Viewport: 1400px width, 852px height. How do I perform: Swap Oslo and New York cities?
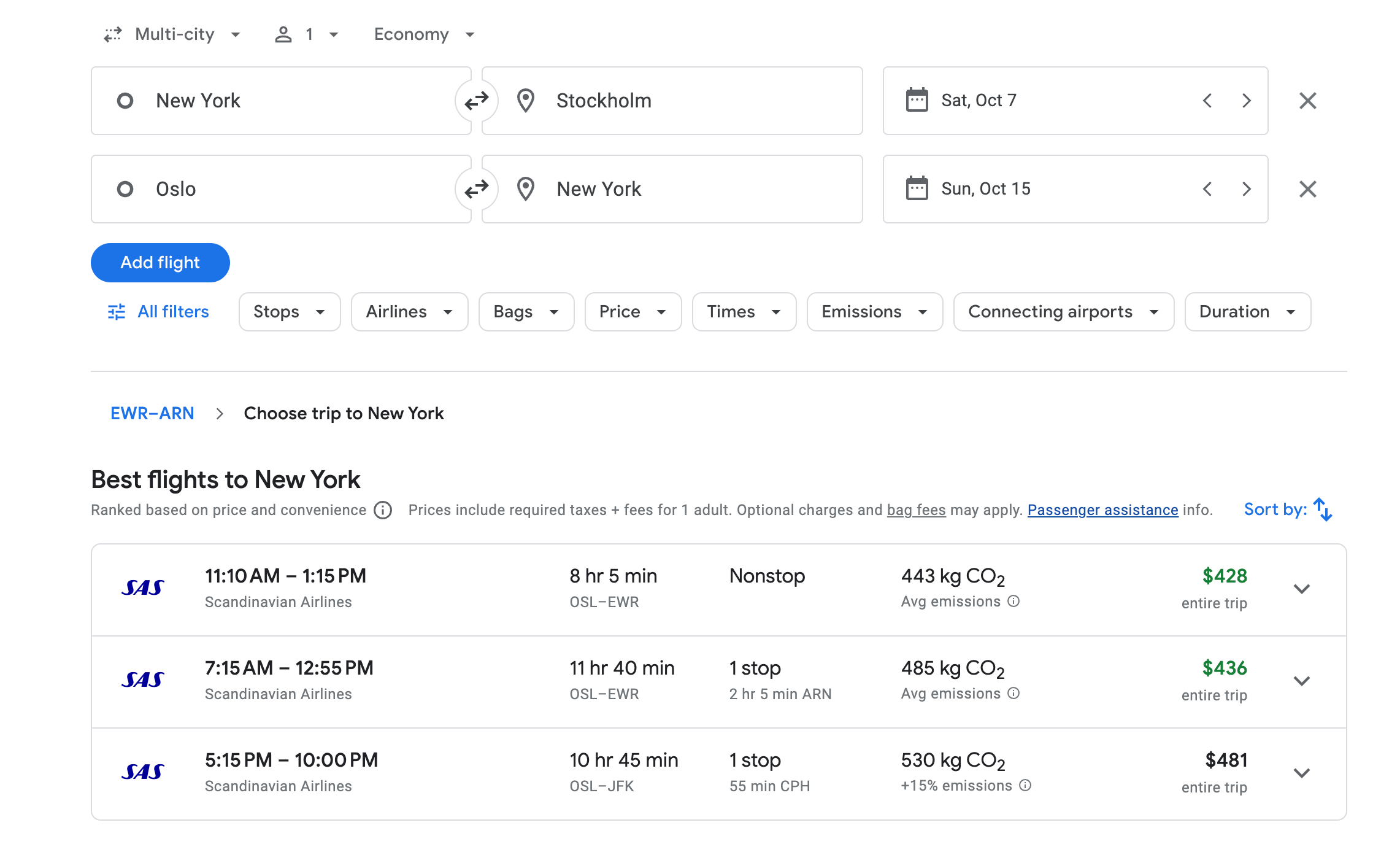tap(476, 189)
